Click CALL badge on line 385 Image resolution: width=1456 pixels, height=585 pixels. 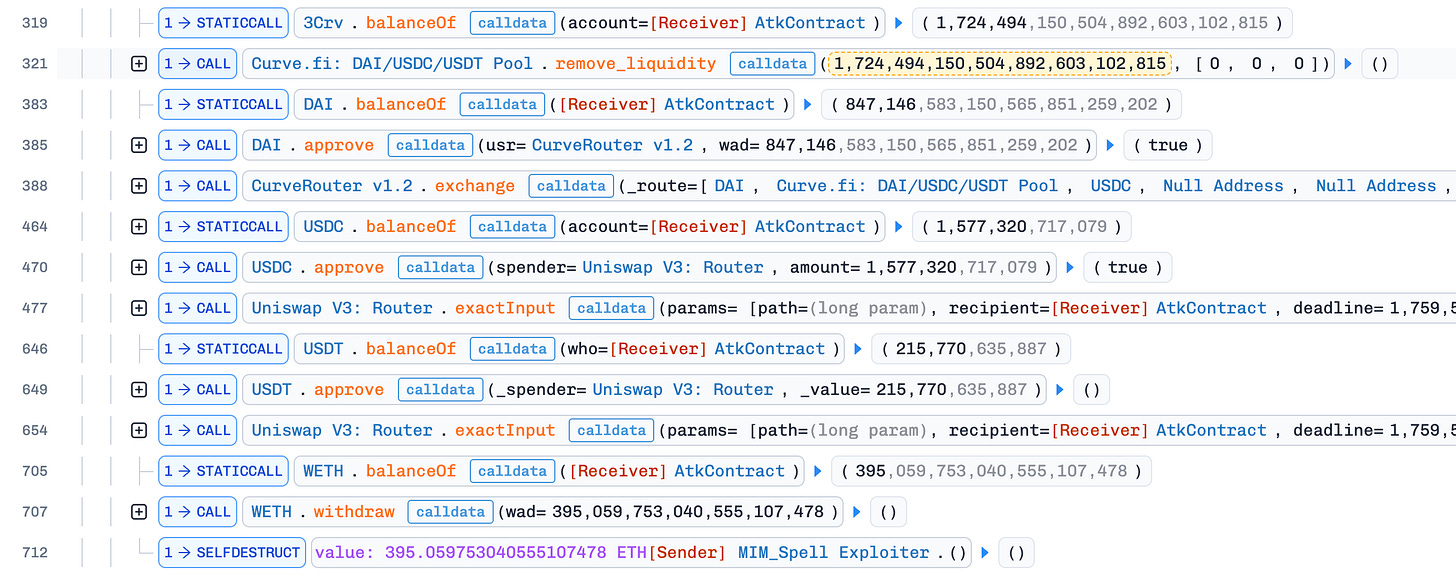197,145
